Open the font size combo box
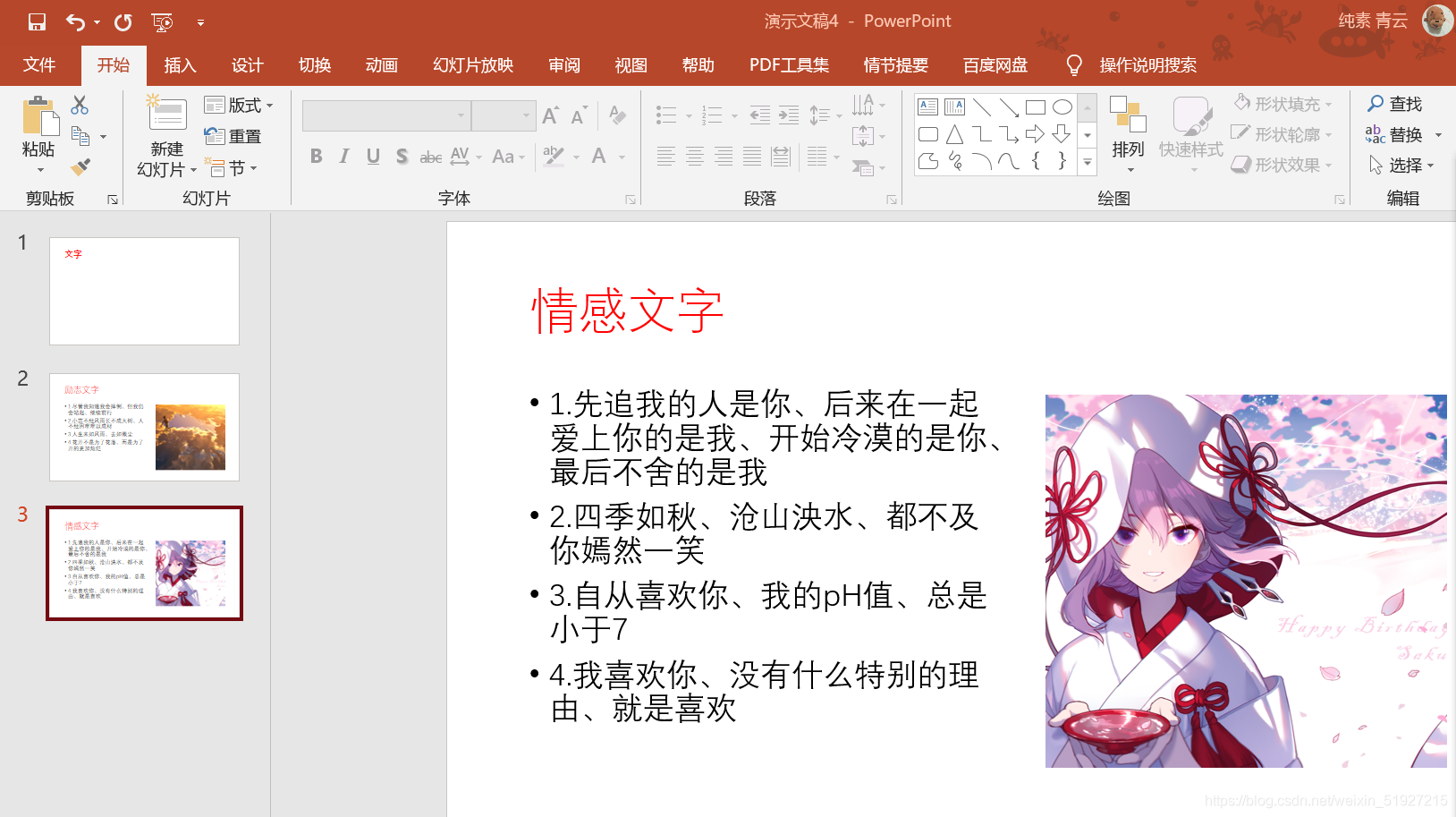 [x=504, y=115]
